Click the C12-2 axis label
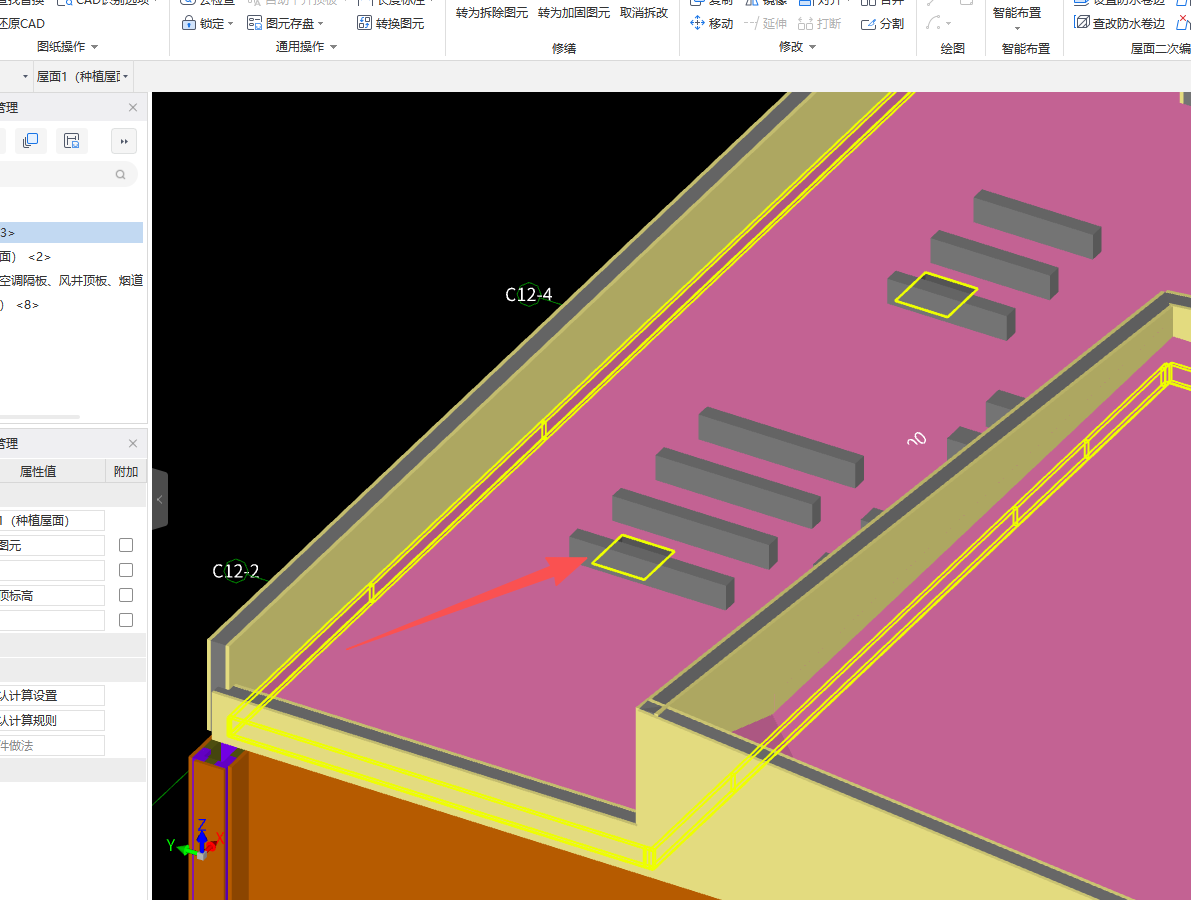Viewport: 1191px width, 900px height. click(x=235, y=571)
